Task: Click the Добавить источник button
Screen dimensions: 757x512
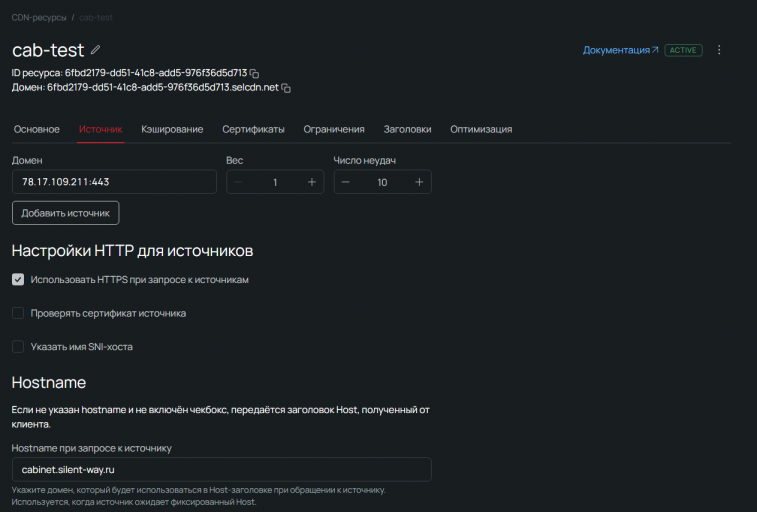Action: coord(66,213)
